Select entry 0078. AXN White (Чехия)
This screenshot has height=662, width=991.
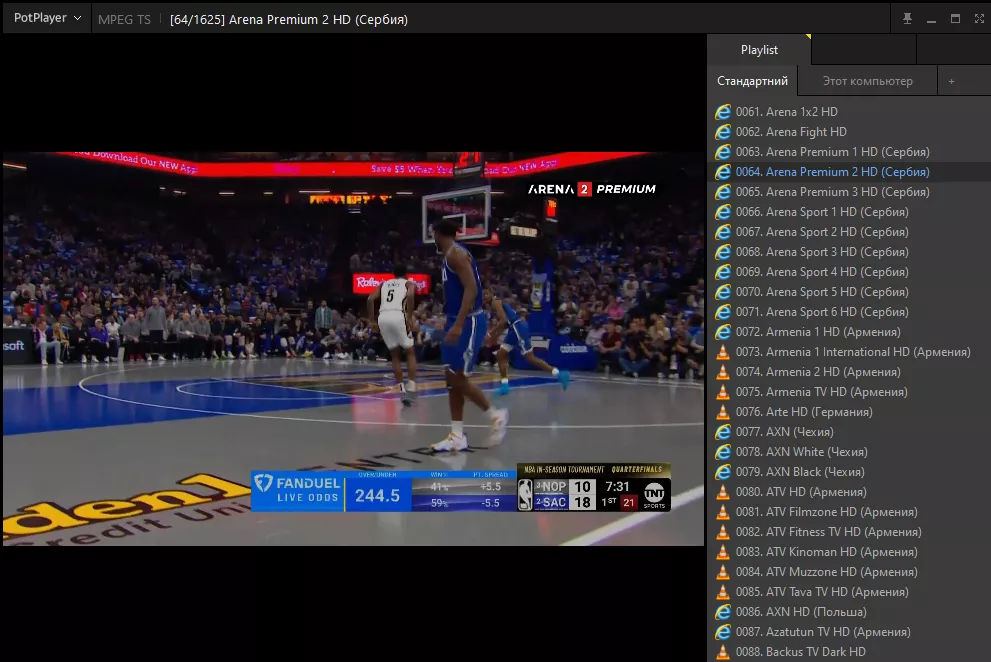coord(849,452)
